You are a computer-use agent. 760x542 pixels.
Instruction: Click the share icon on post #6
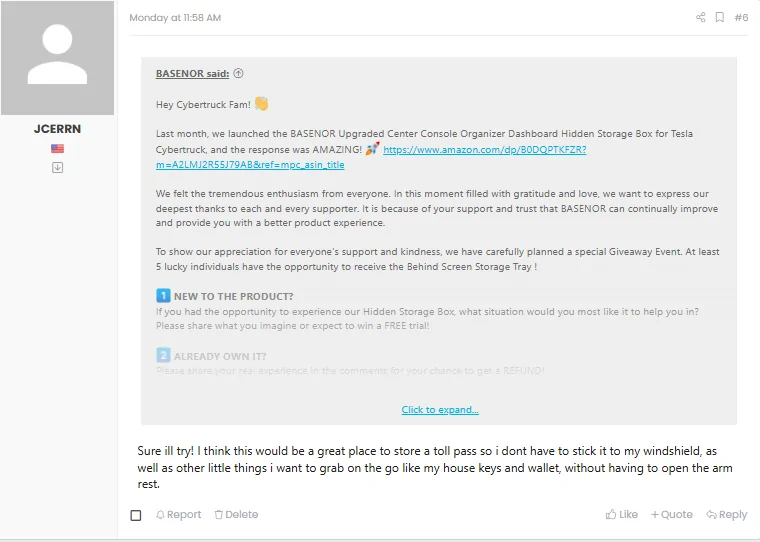(x=700, y=17)
